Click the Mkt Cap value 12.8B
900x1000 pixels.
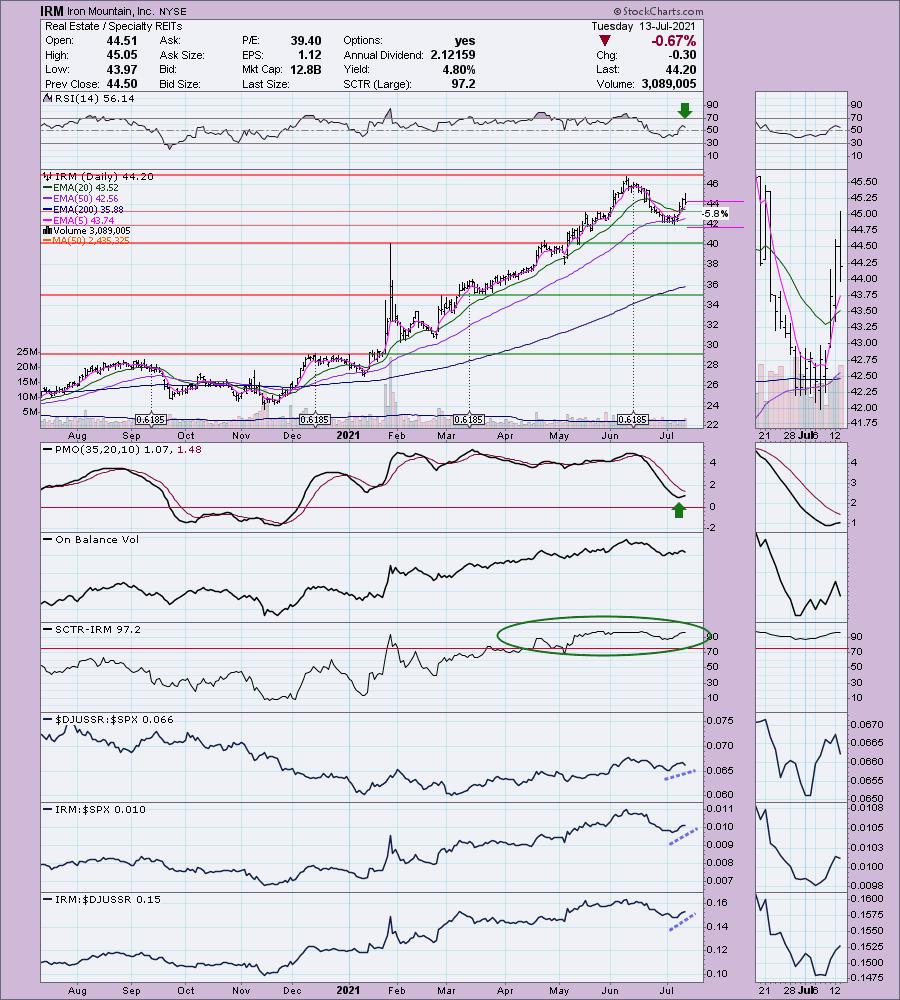coord(306,70)
